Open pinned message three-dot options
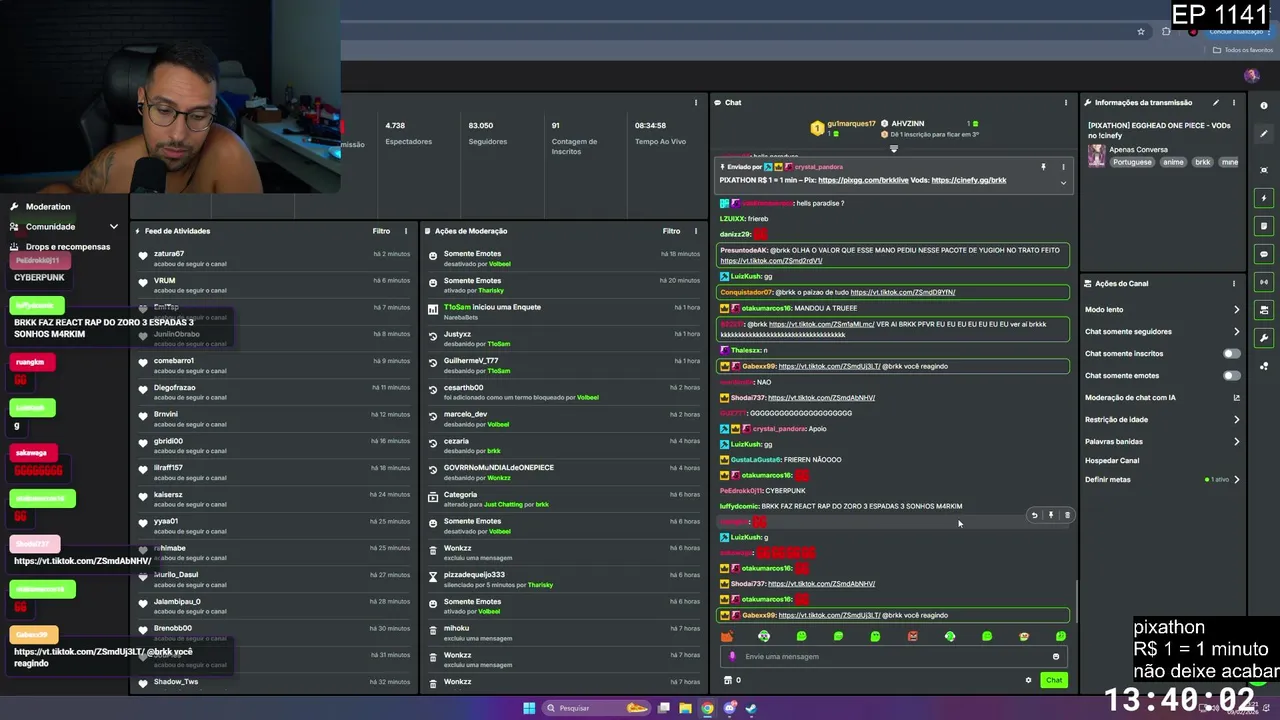Viewport: 1280px width, 720px height. [1063, 167]
